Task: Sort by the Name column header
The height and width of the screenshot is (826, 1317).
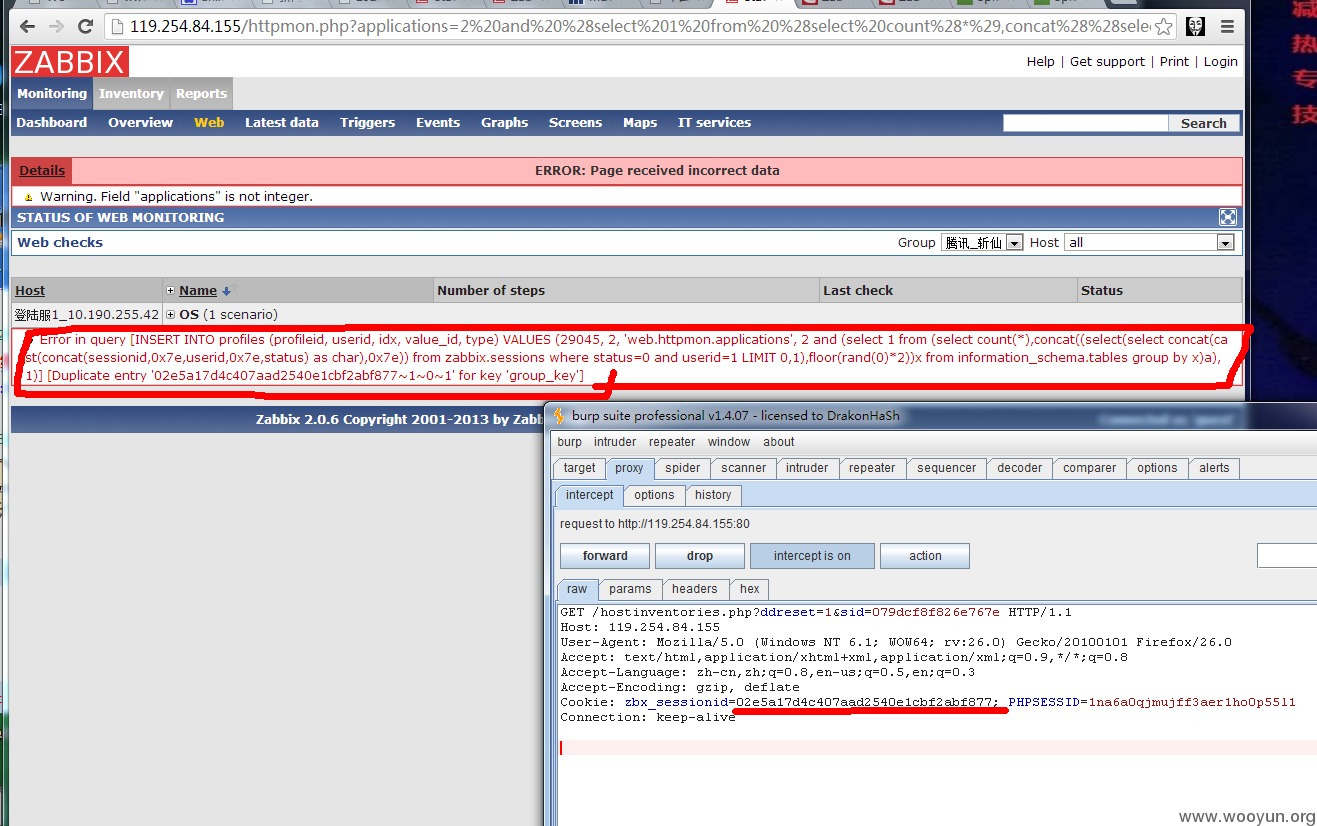Action: (x=198, y=291)
